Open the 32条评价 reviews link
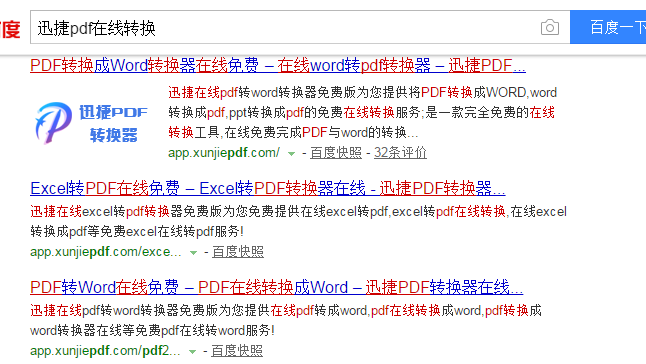 (x=400, y=153)
